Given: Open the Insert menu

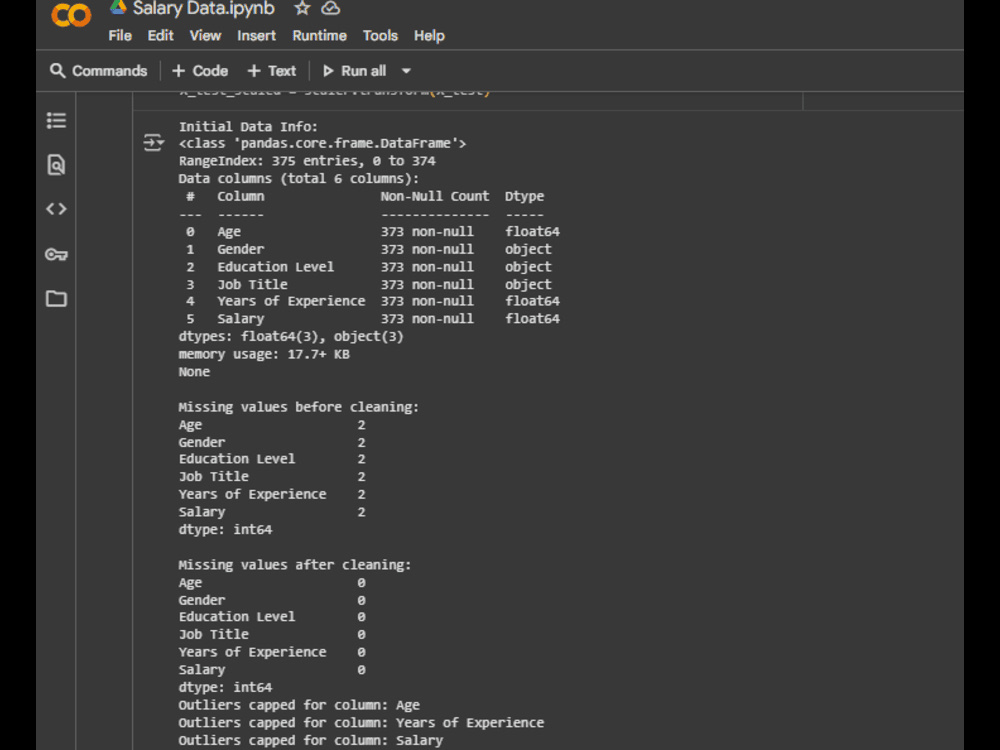Looking at the screenshot, I should click(256, 36).
